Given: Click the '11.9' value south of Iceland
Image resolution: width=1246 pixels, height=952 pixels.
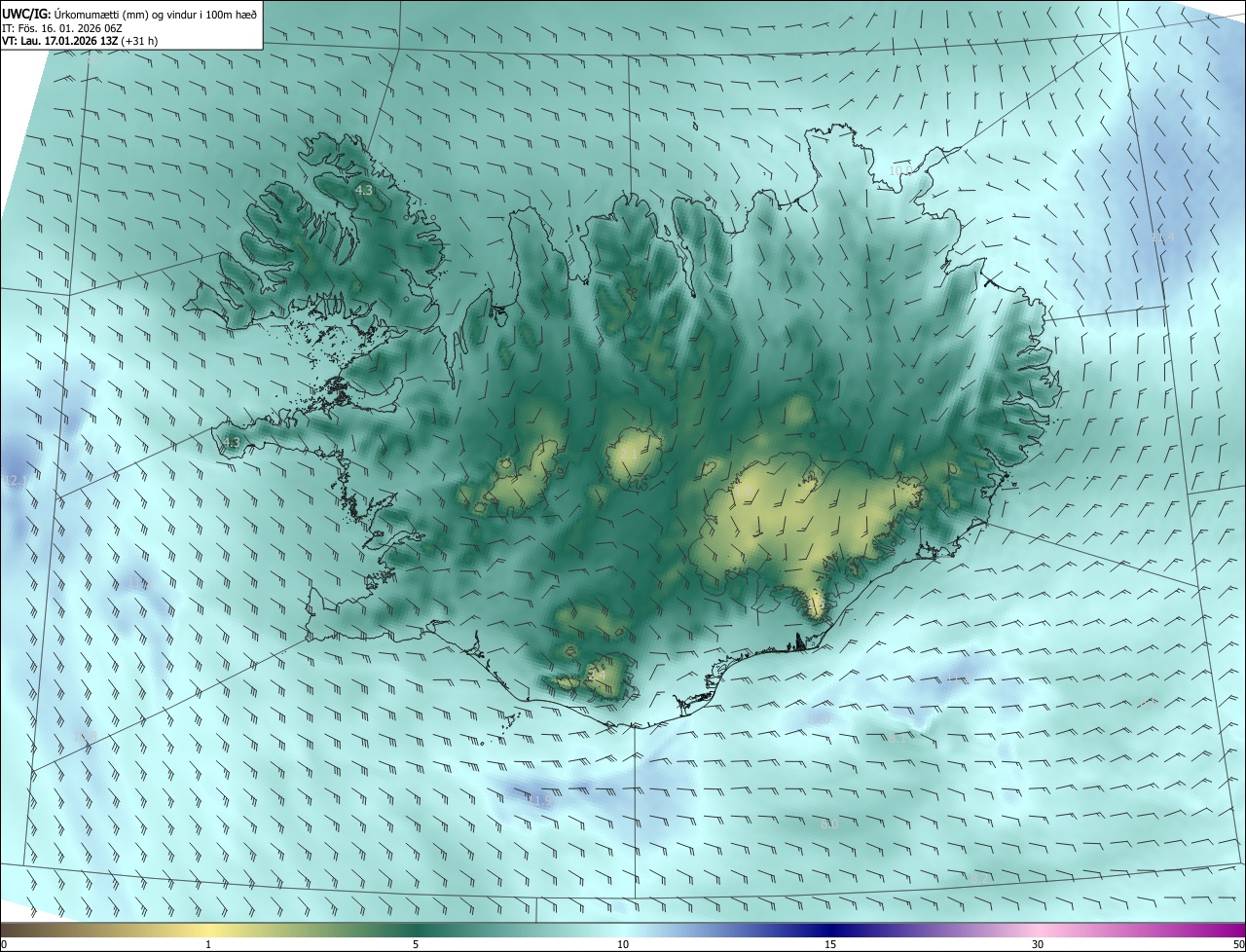Looking at the screenshot, I should coord(540,801).
